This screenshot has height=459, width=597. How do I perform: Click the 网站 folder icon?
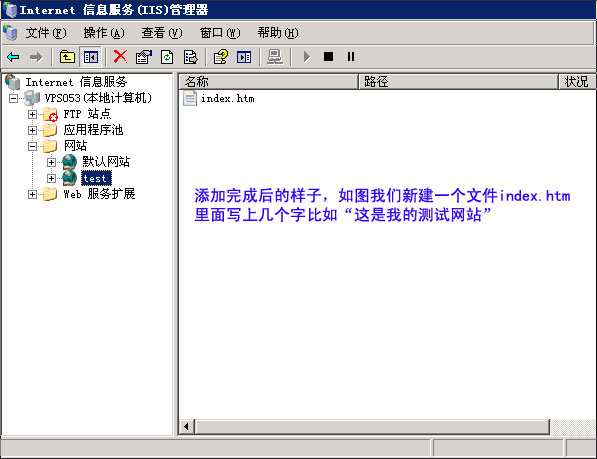point(50,146)
